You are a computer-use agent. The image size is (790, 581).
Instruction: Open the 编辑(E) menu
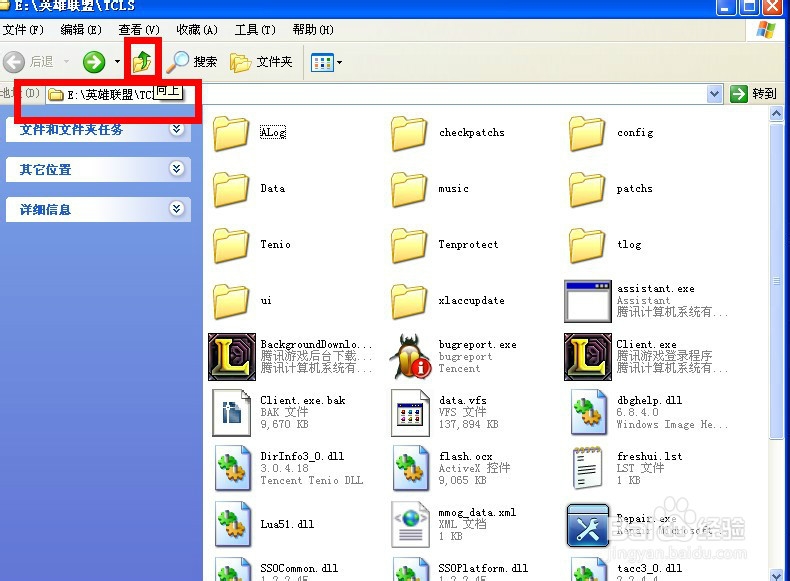coord(81,30)
